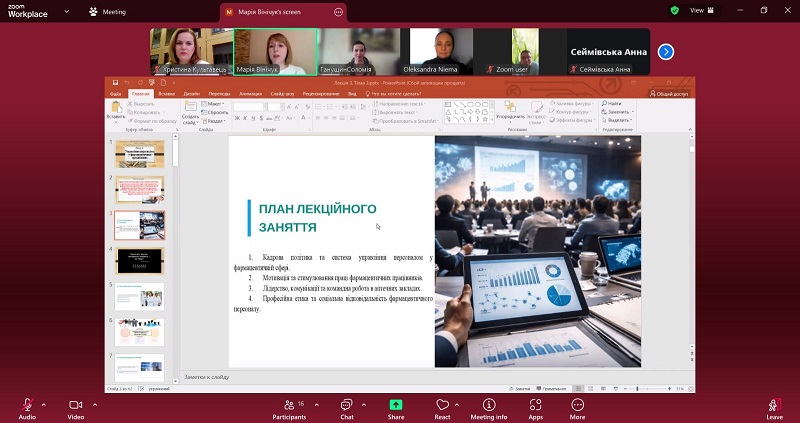Open the Chat panel
This screenshot has height=423, width=800.
pos(347,405)
